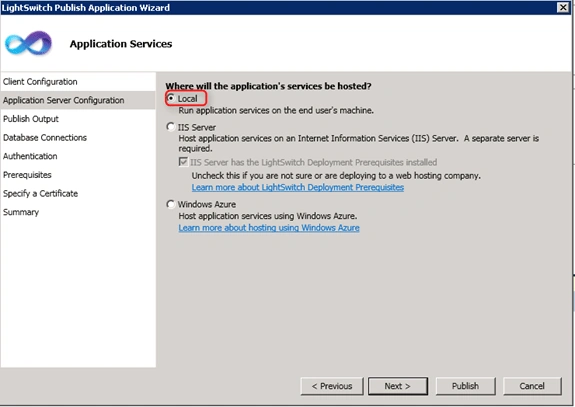Toggle IIS Server Deployment Prerequisites installed checkbox
This screenshot has height=407, width=575.
click(x=183, y=162)
